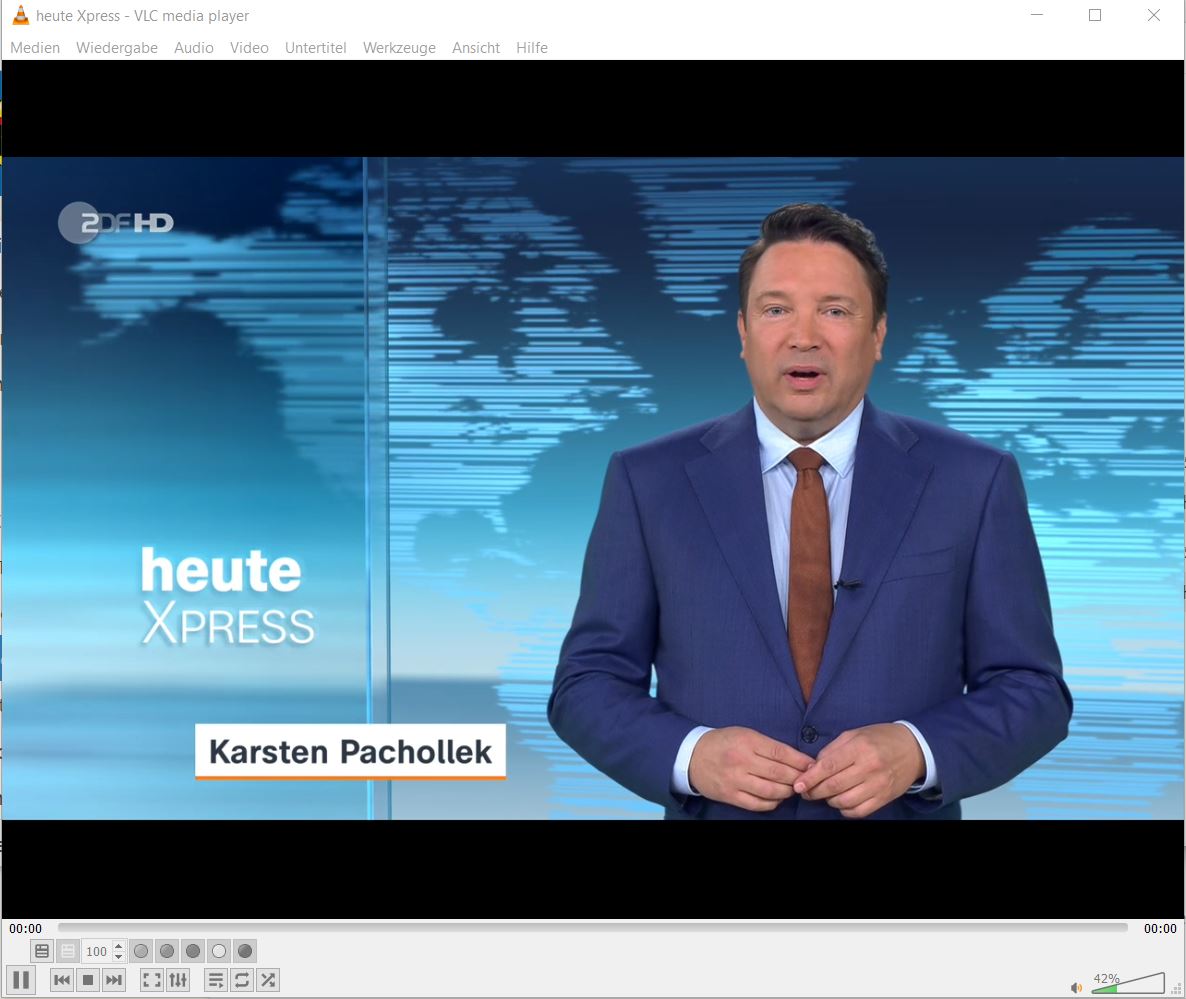1186x999 pixels.
Task: Increase teletext page with up arrow
Action: tap(119, 946)
